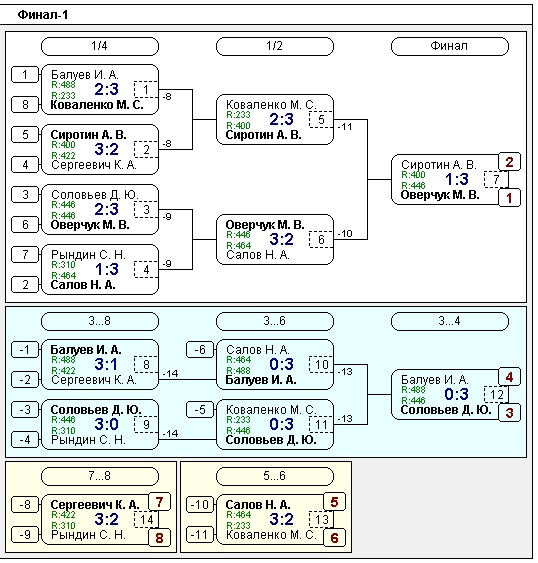
Task: Open match Сиротин vs Сергеевич box
Action: [x=100, y=150]
